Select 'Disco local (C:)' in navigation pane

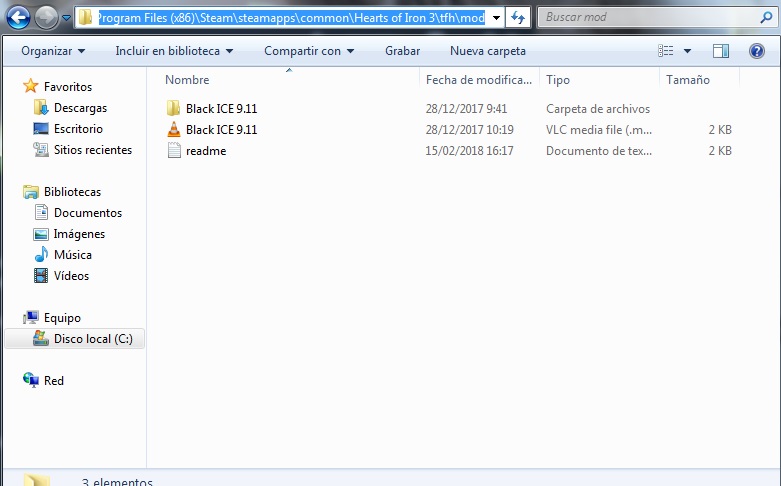93,339
